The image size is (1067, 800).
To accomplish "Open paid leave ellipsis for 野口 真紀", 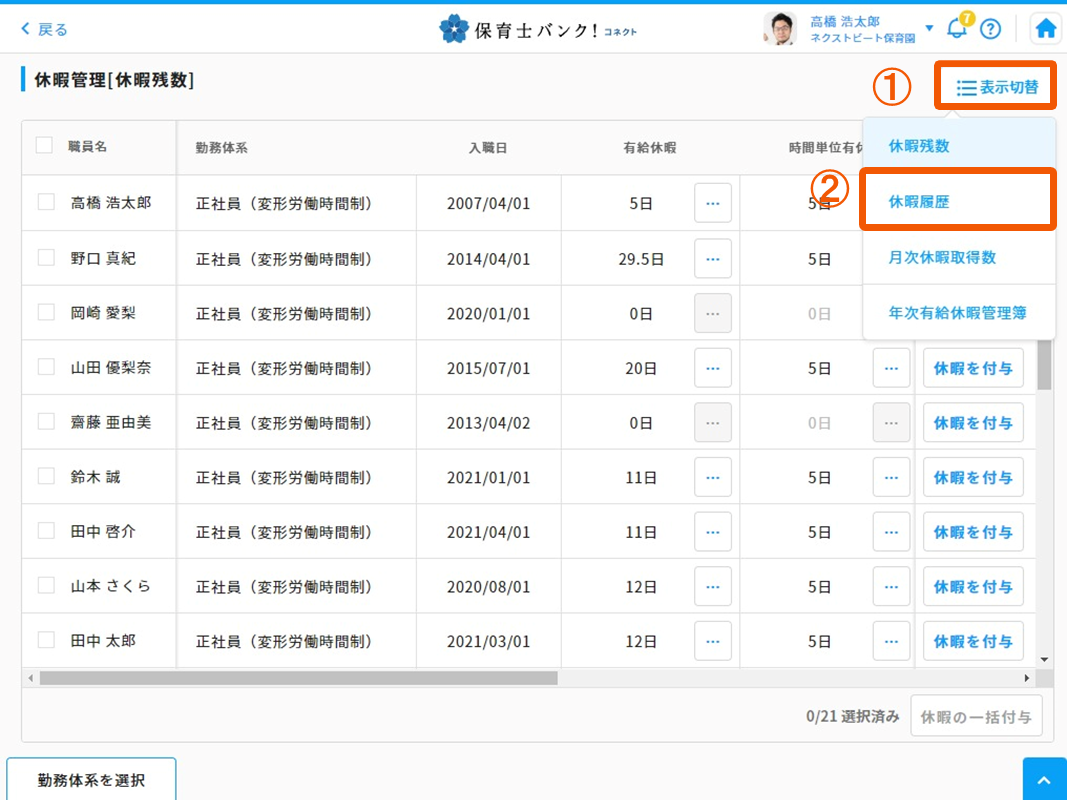I will [x=712, y=258].
